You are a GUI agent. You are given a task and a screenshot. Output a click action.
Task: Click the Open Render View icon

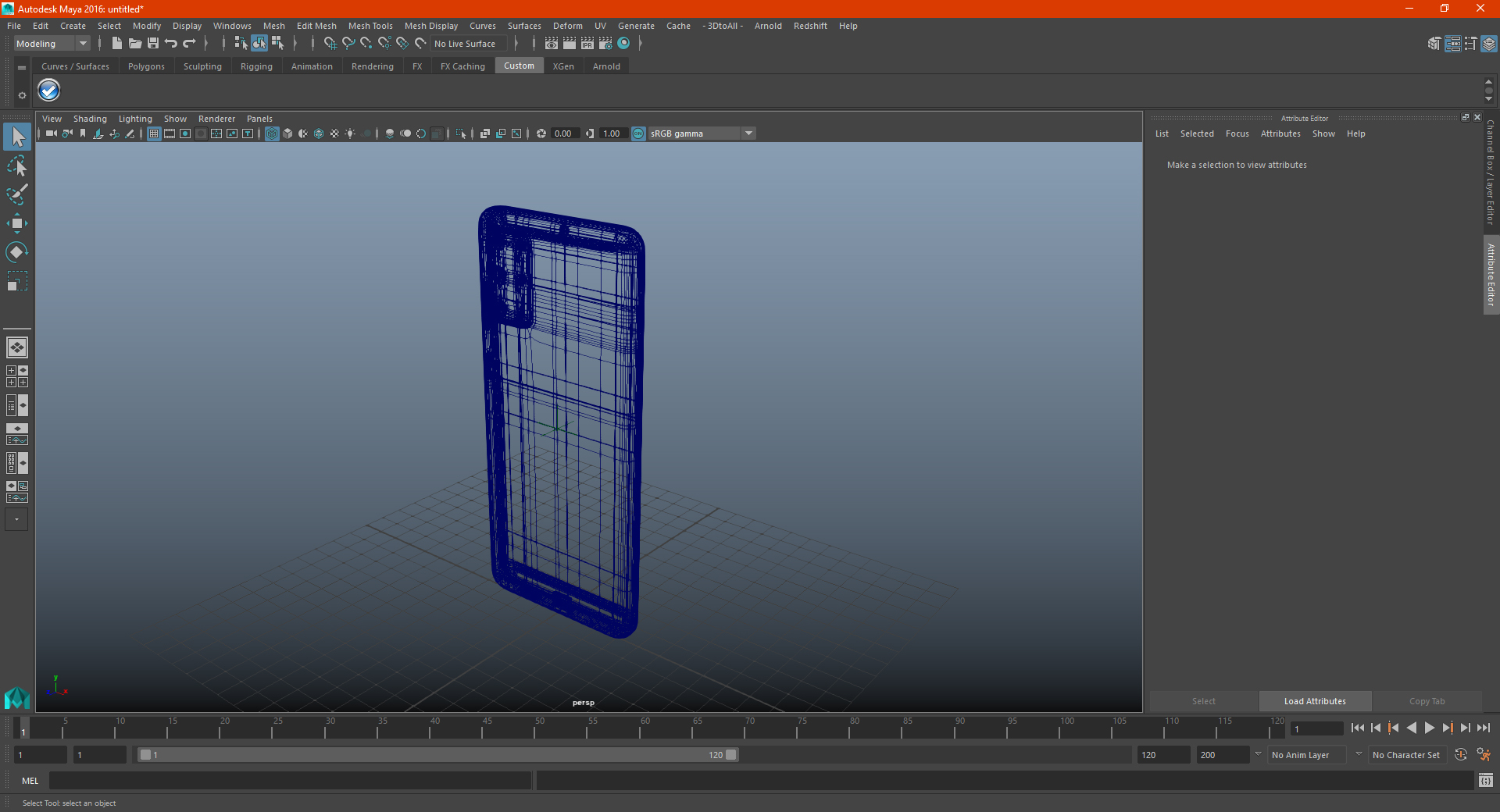pyautogui.click(x=552, y=44)
